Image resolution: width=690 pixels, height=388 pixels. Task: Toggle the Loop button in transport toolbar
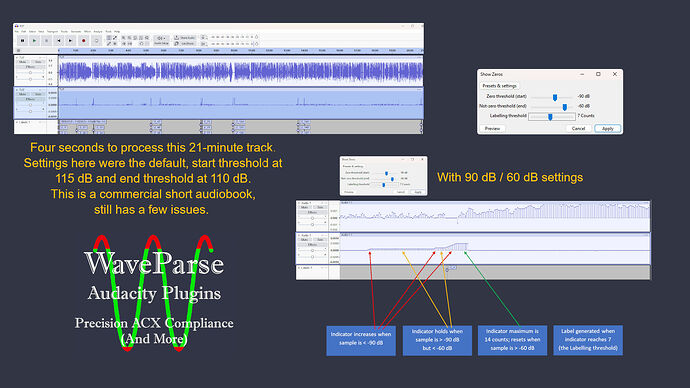coord(96,40)
